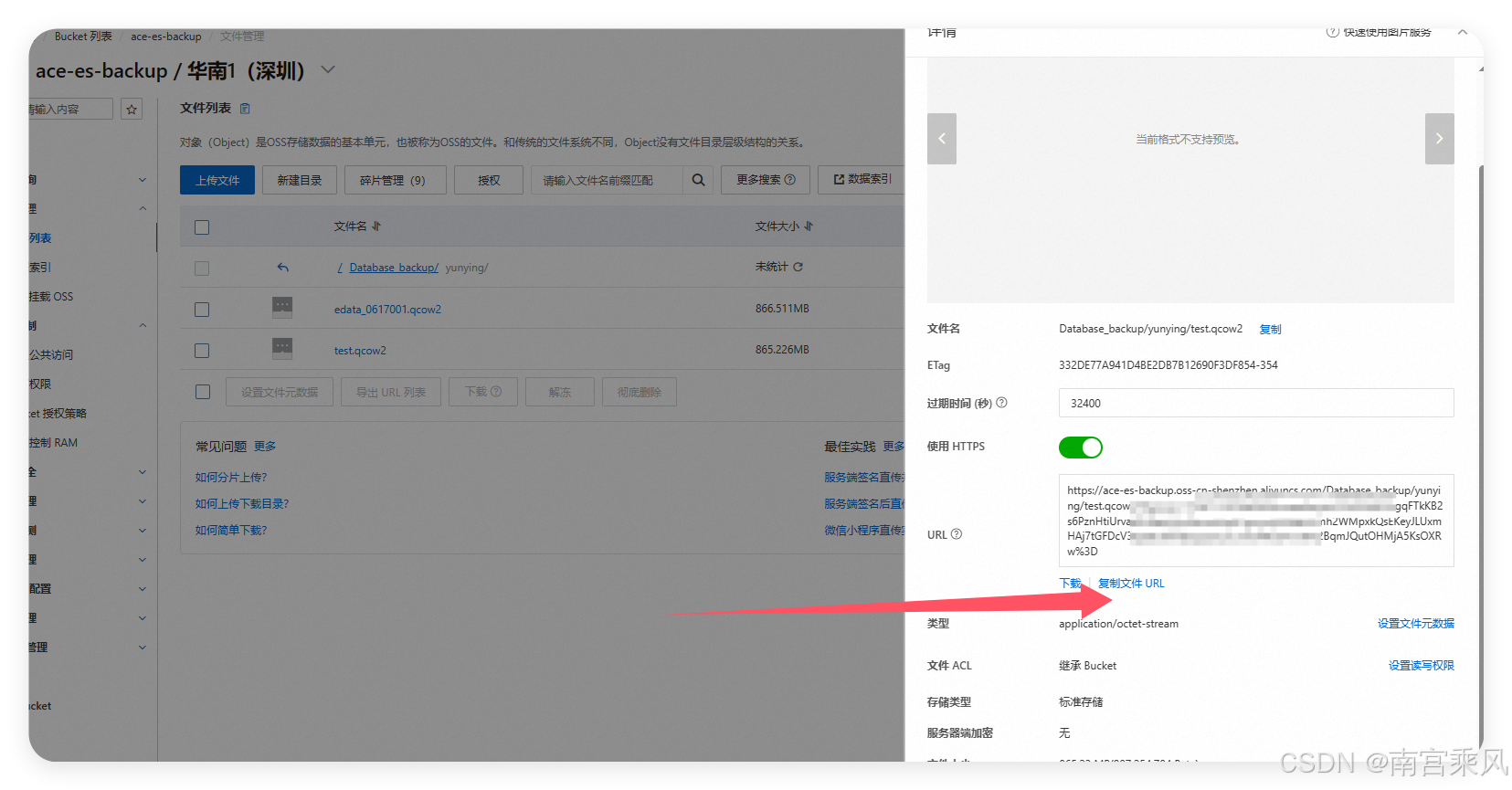Expand the last sidebar section ending 管理
Viewport: 1512px width, 790px height.
pos(143,648)
